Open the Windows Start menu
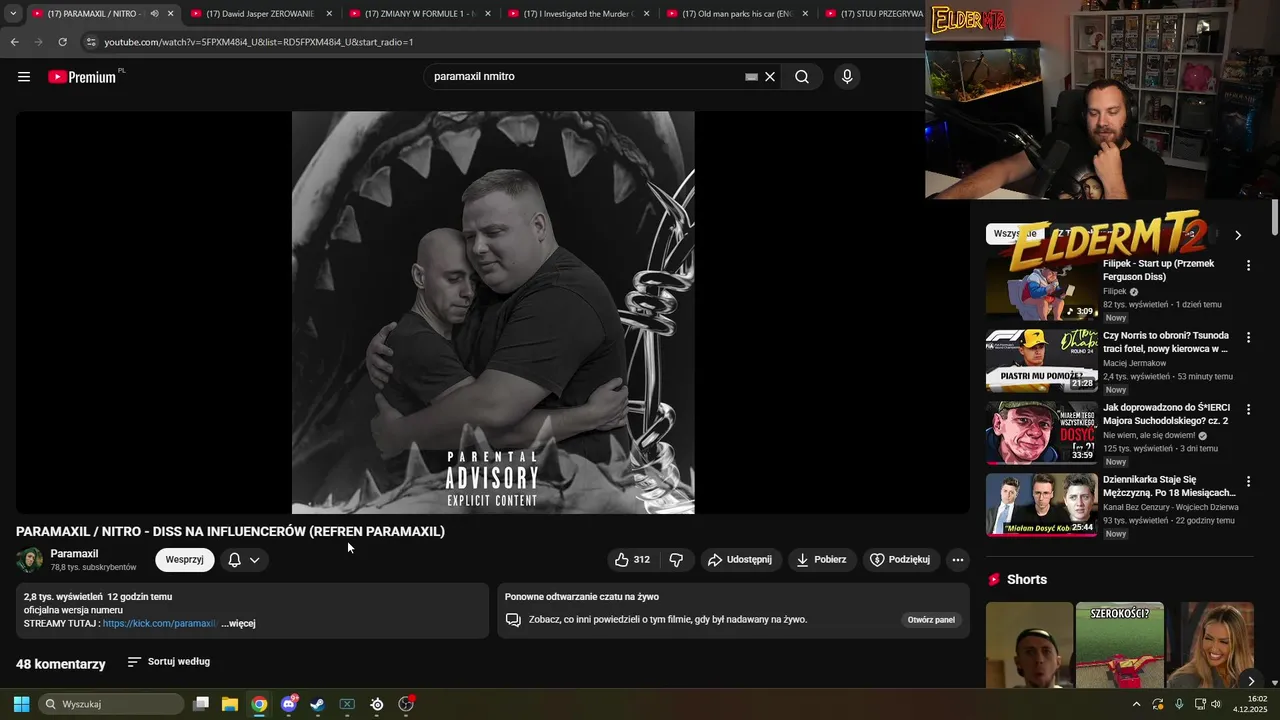The image size is (1280, 720). click(x=21, y=704)
